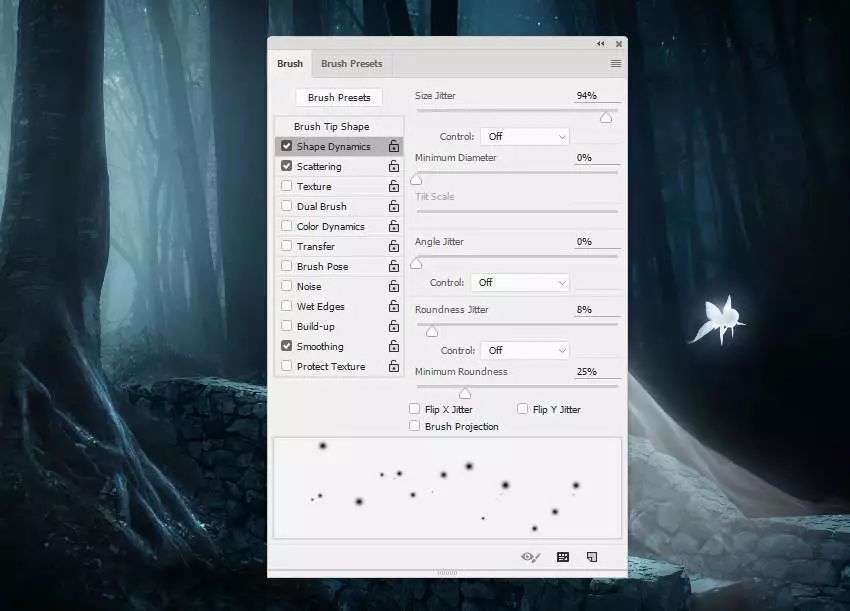The width and height of the screenshot is (850, 611).
Task: Toggle the lock icon beside Brush Pose
Action: click(x=394, y=266)
